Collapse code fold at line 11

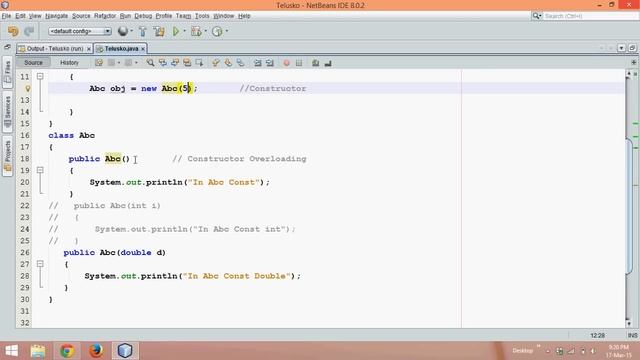click(40, 76)
